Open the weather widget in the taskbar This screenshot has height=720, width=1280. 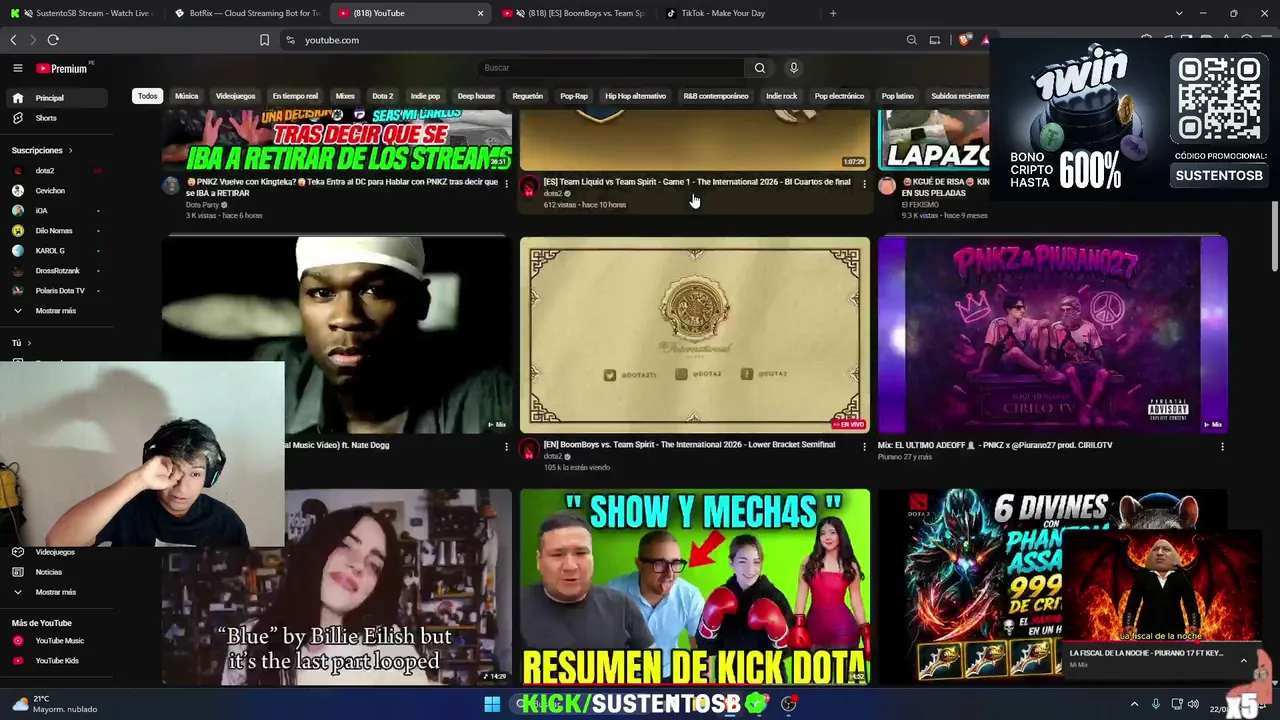55,705
